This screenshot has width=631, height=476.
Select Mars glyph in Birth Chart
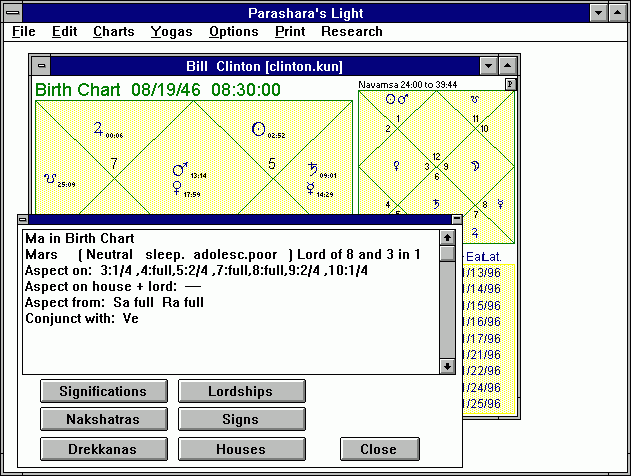pyautogui.click(x=180, y=169)
